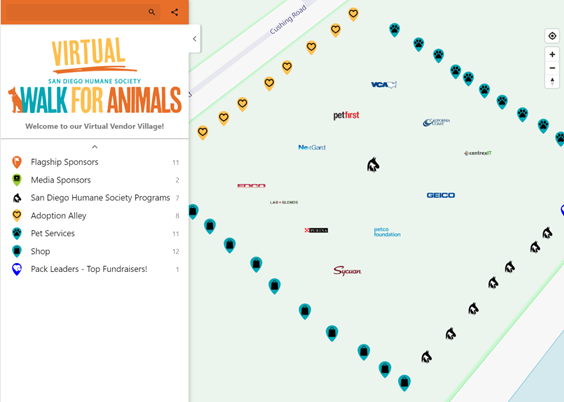Click the yellow heart marker nearest the Cushing Road label
Screen dimensions: 564x402
tap(311, 47)
